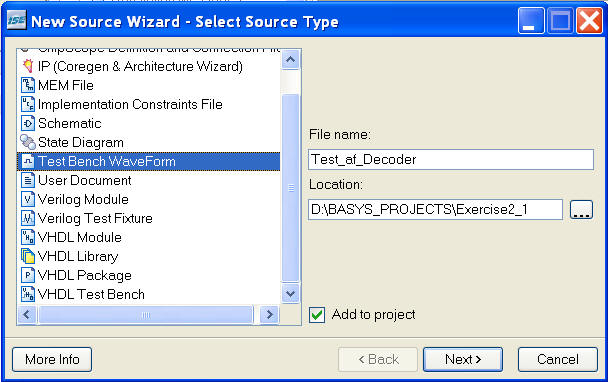Viewport: 608px width, 382px height.
Task: Click the right arrow of horizontal scrollbar
Action: click(269, 315)
